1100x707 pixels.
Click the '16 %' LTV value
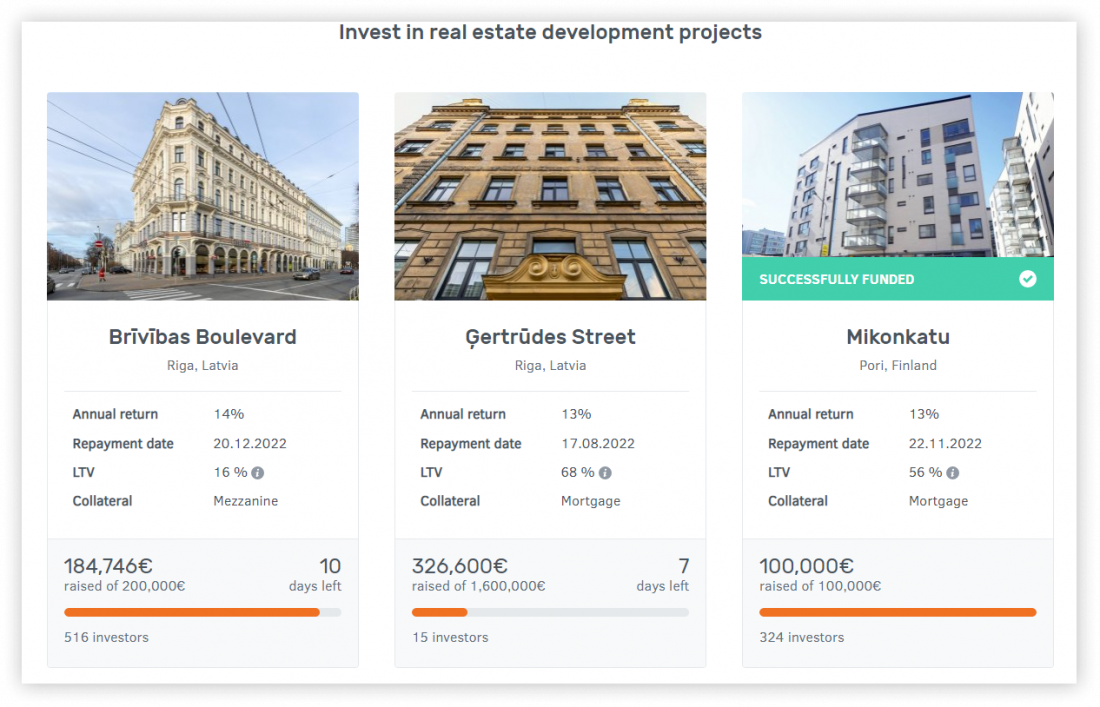point(230,473)
